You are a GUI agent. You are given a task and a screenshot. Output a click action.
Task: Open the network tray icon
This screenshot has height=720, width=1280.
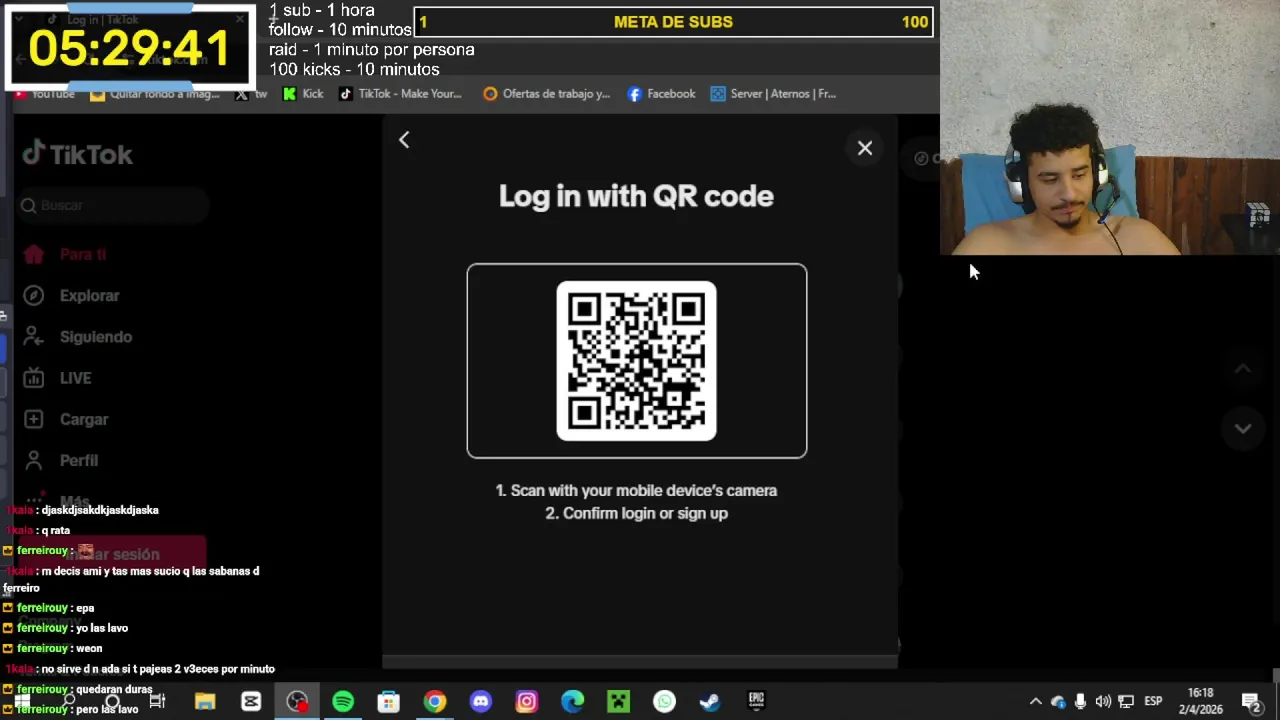pyautogui.click(x=1126, y=702)
